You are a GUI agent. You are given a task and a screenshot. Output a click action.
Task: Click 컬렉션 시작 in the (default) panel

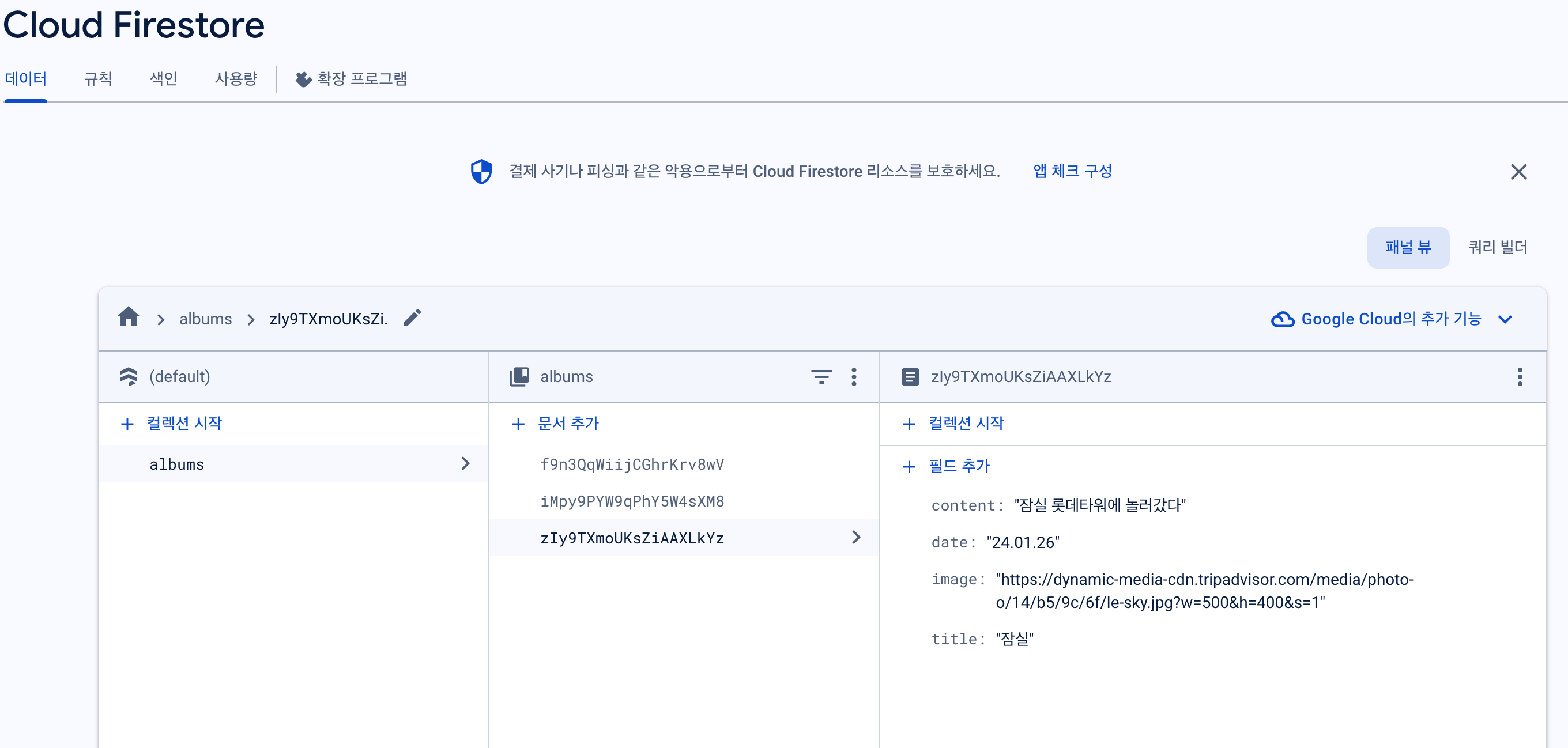pos(184,424)
